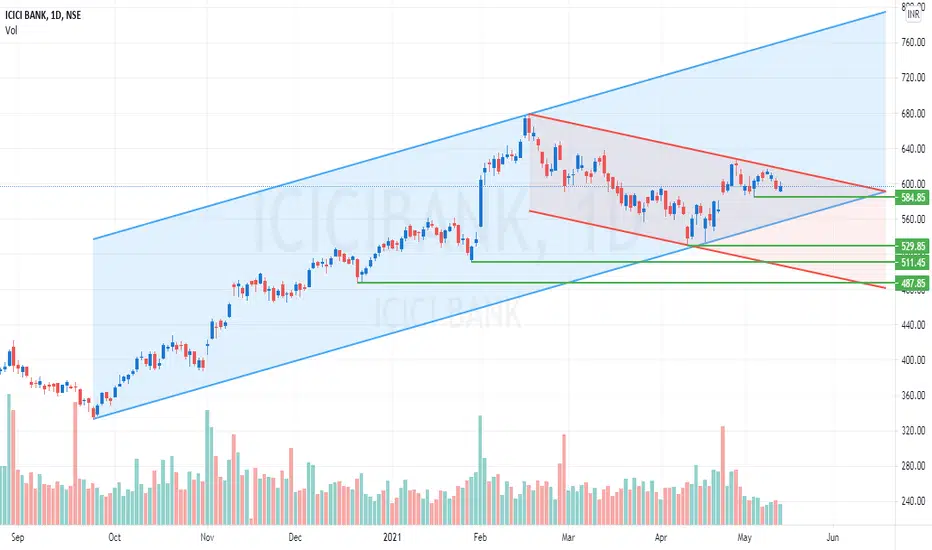
Task: Click the Feb label on time axis
Action: (480, 538)
